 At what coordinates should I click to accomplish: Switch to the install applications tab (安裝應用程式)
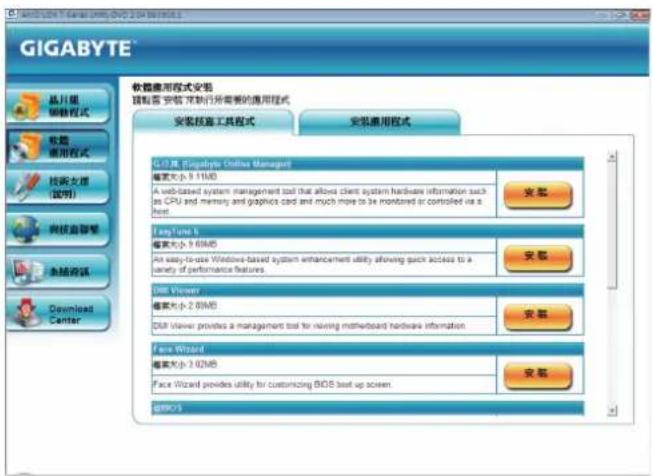380,122
